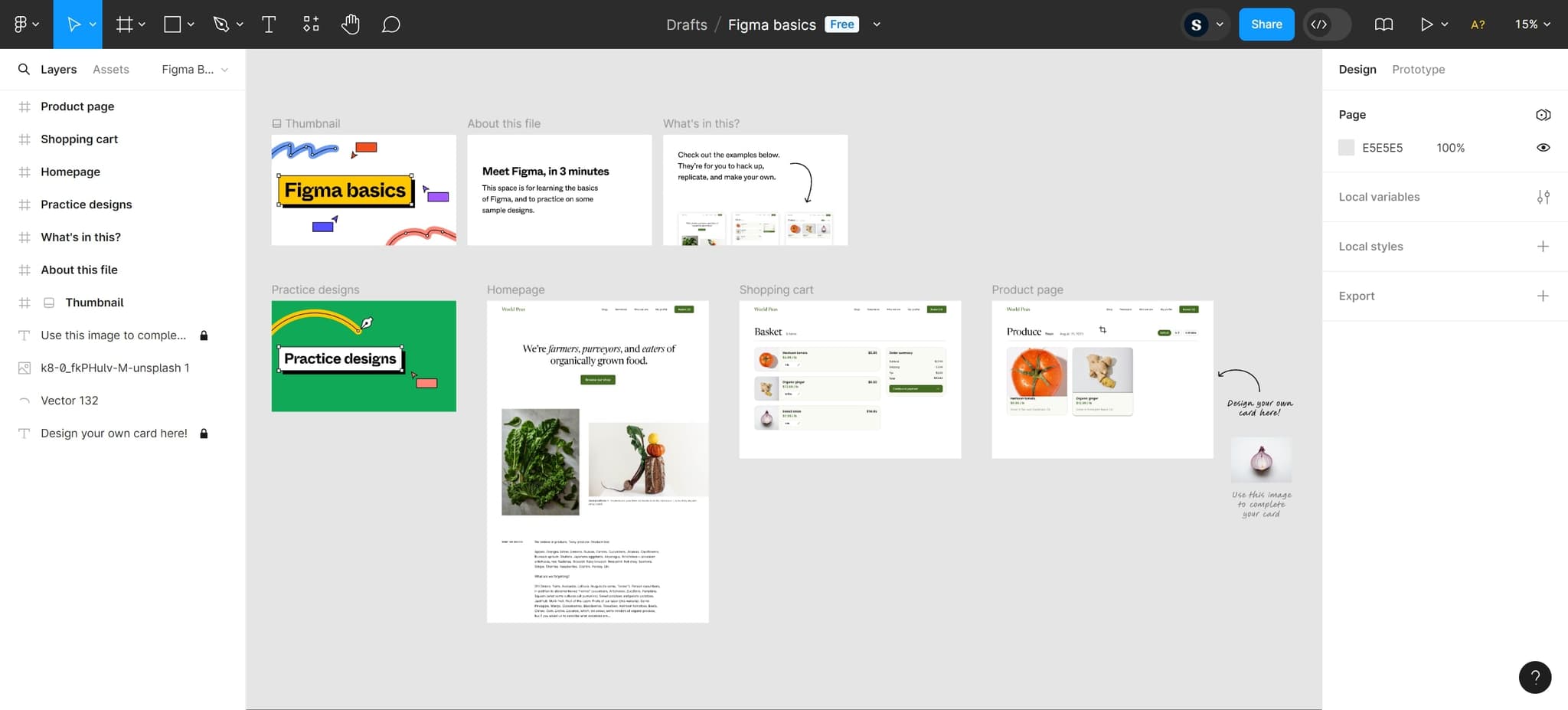The height and width of the screenshot is (710, 1568).
Task: Switch to the Assets tab
Action: pos(111,70)
